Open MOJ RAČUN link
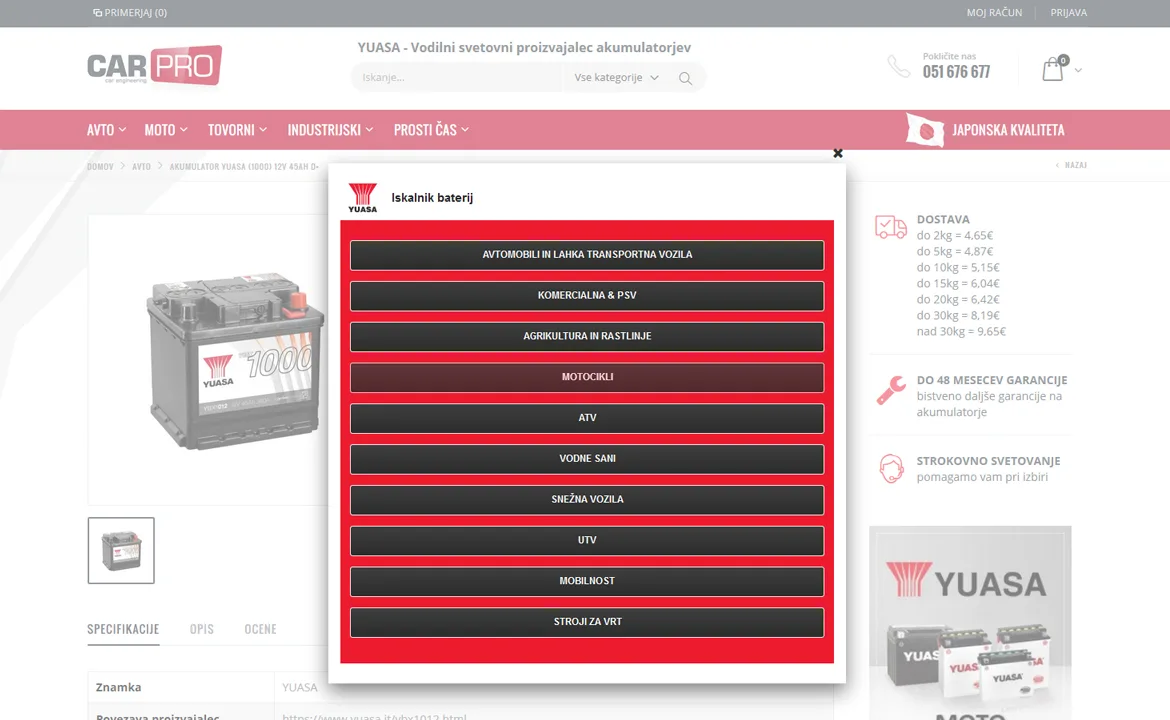1170x720 pixels. [994, 13]
